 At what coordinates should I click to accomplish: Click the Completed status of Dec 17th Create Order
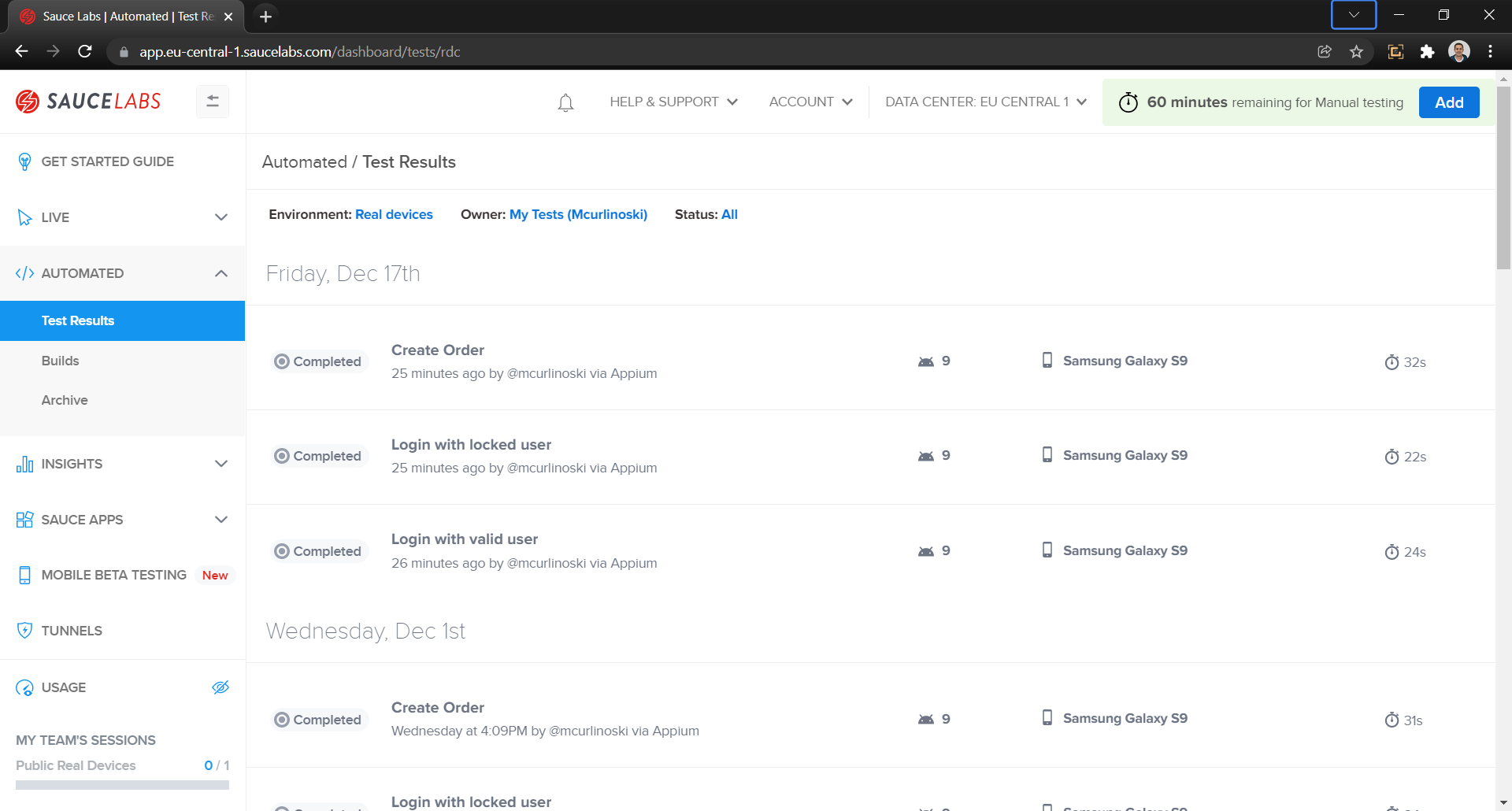click(318, 361)
